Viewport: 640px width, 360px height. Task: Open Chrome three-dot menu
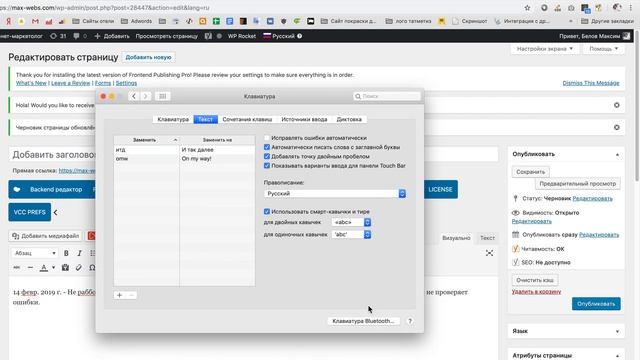631,8
